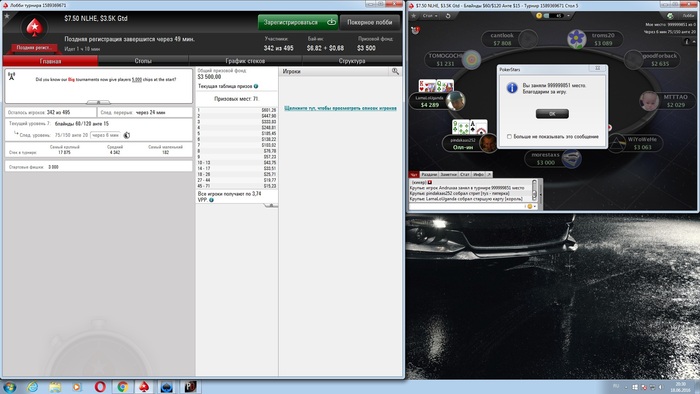Screen dimensions: 700x394
Task: Expand the dropdown arrow next to the coin counter
Action: tap(568, 16)
